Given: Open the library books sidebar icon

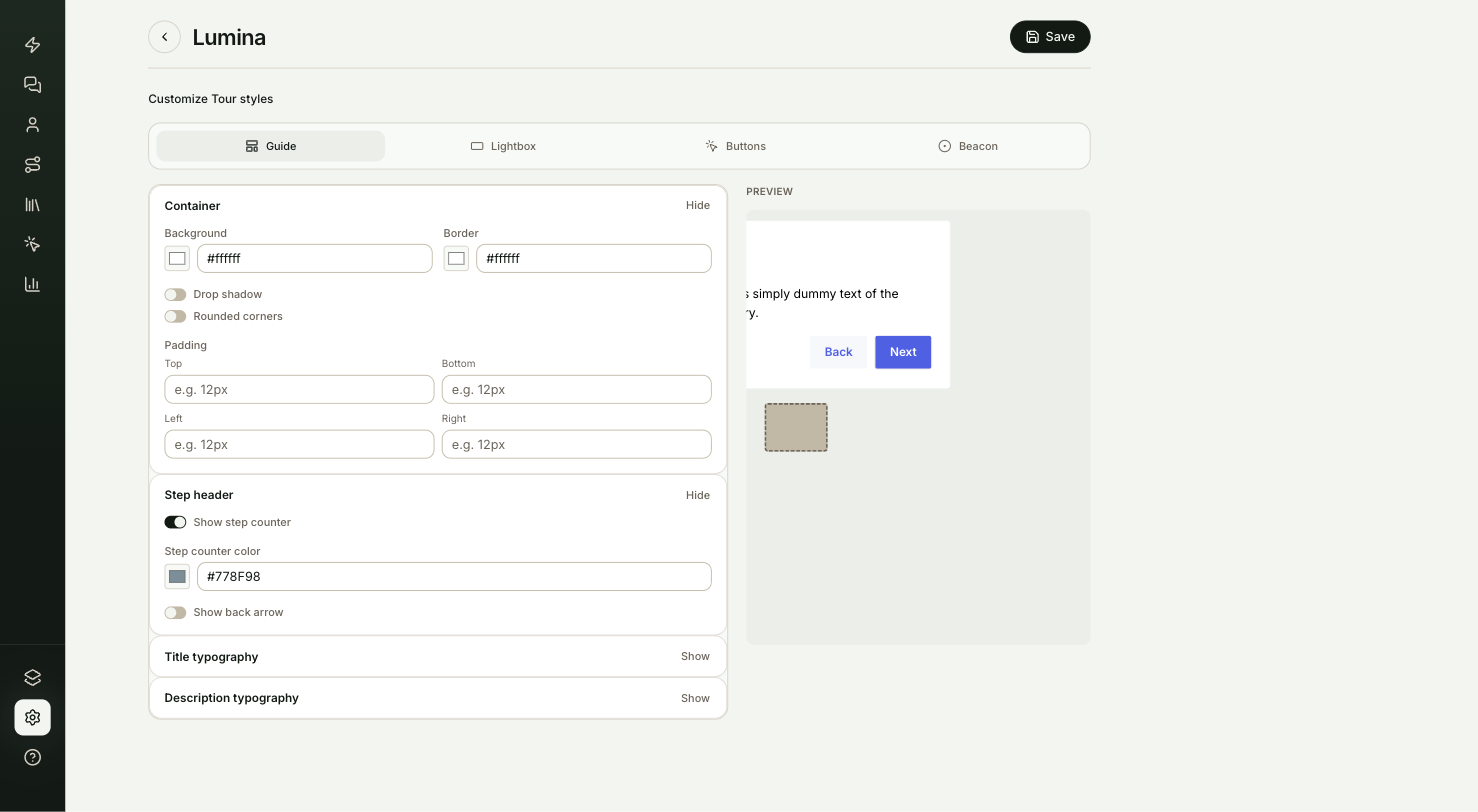Looking at the screenshot, I should pos(32,204).
